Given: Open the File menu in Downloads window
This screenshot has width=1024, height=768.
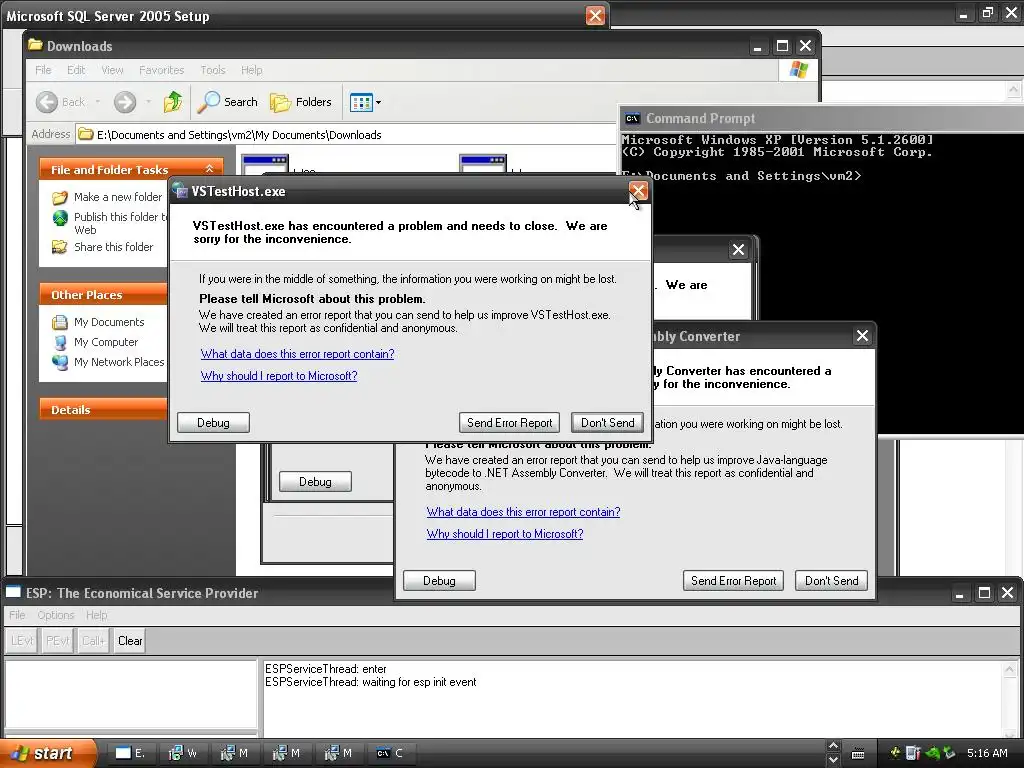Looking at the screenshot, I should coord(43,70).
